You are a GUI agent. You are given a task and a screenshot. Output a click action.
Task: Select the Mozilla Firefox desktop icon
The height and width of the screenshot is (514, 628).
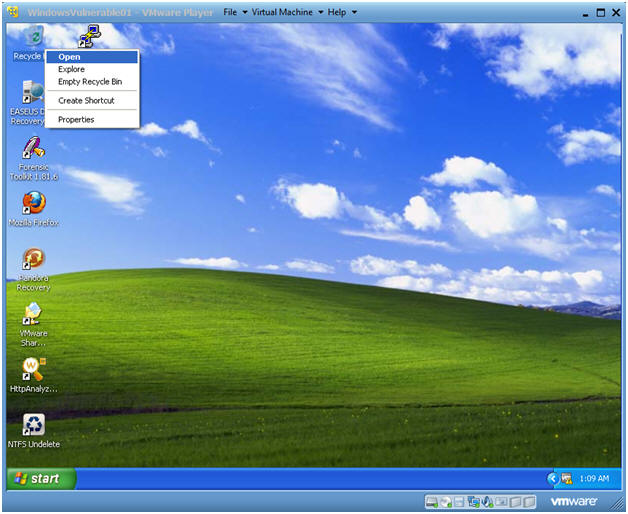coord(34,203)
